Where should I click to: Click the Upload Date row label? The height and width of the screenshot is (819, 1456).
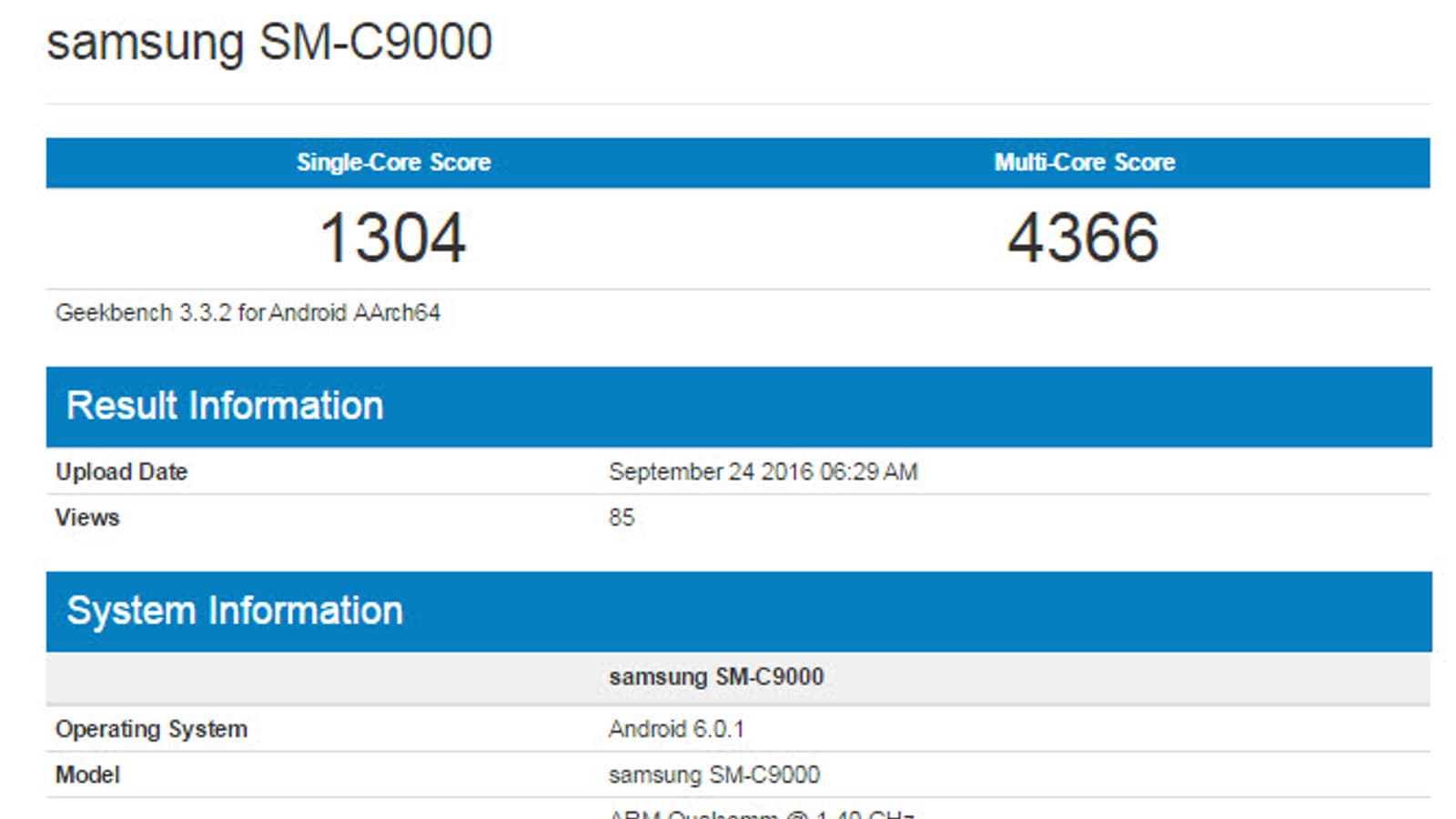[x=121, y=471]
